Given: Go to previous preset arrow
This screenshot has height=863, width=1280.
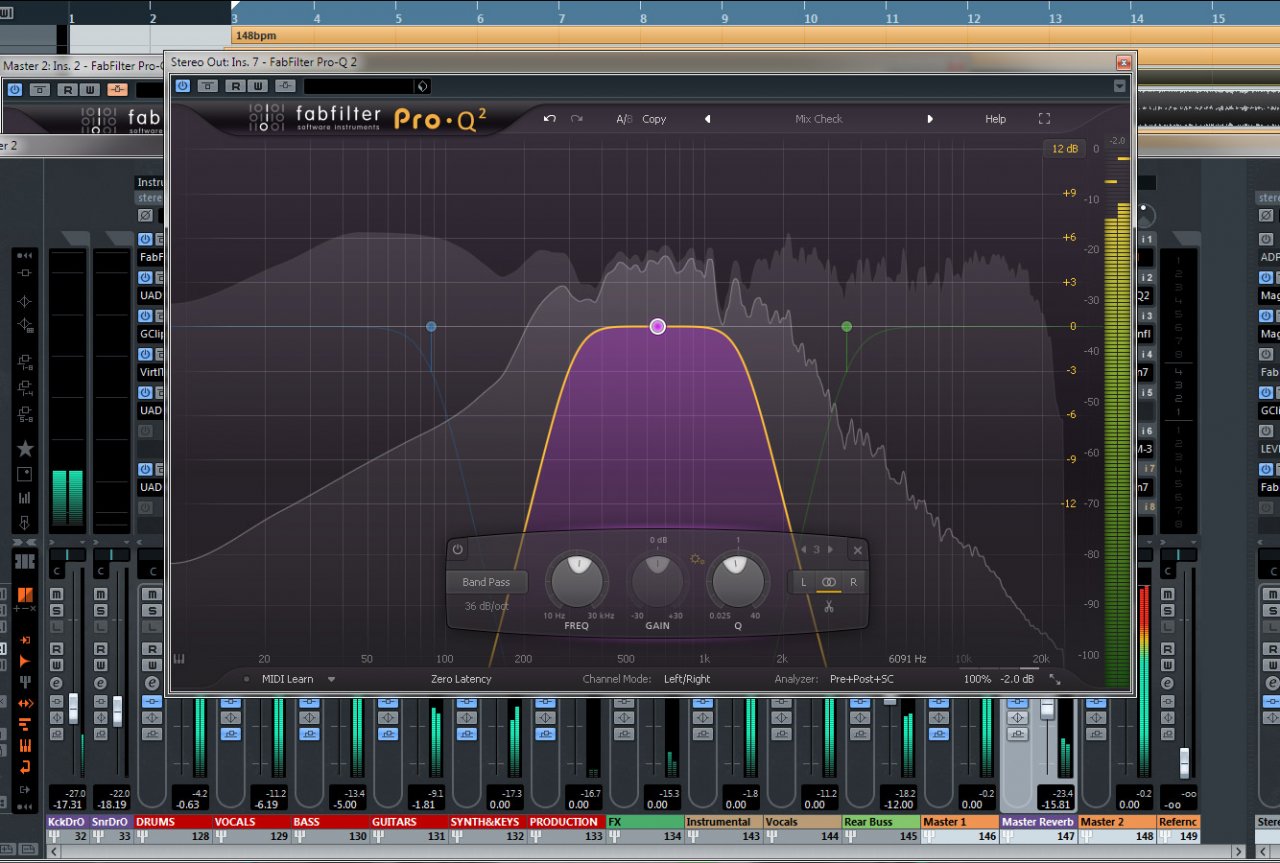Looking at the screenshot, I should click(707, 119).
